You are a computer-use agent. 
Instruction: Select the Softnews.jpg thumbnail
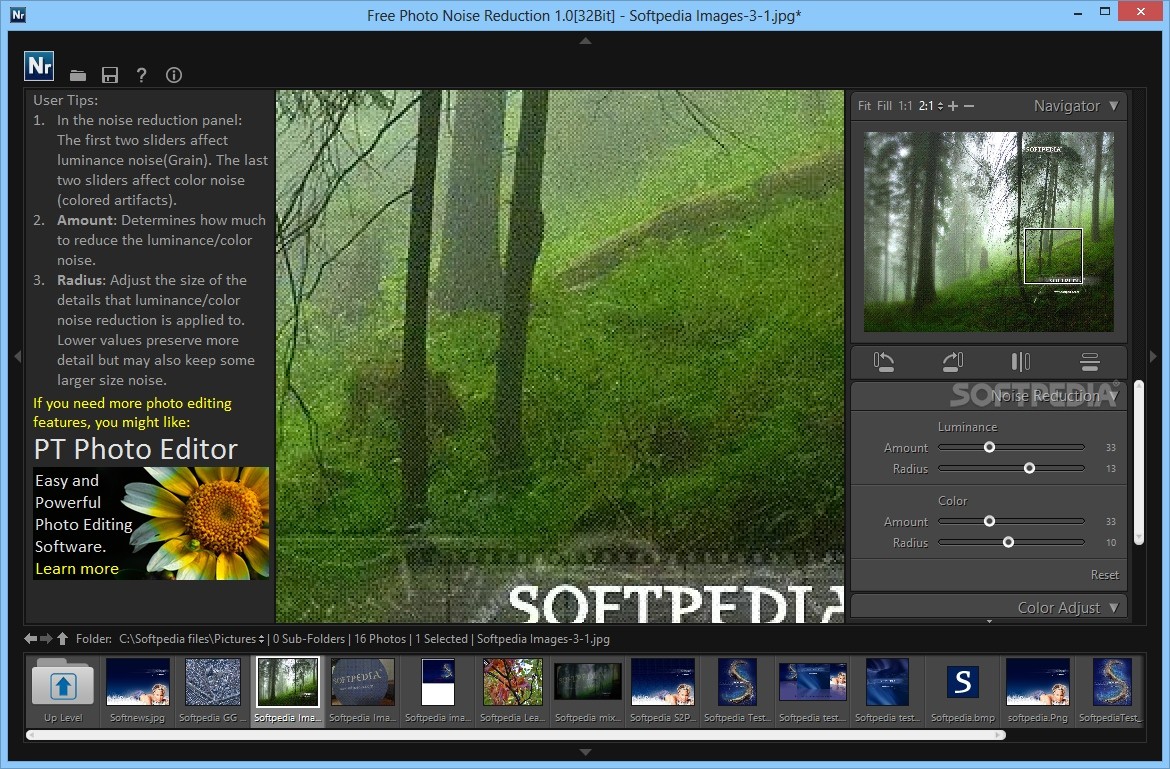point(137,689)
